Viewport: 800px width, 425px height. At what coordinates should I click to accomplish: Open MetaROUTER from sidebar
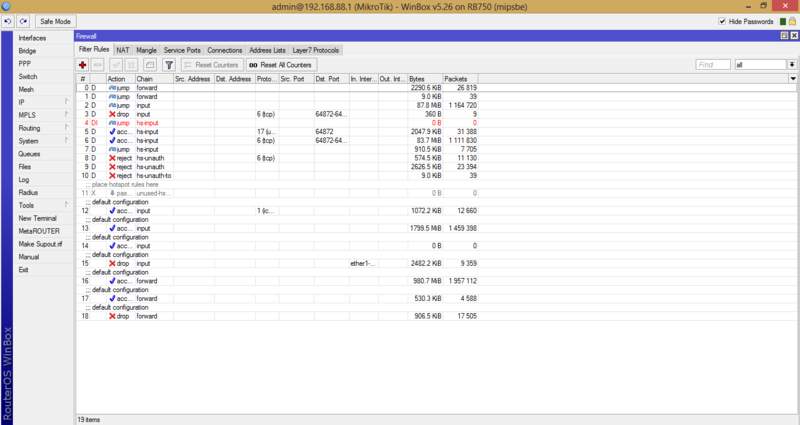(39, 231)
